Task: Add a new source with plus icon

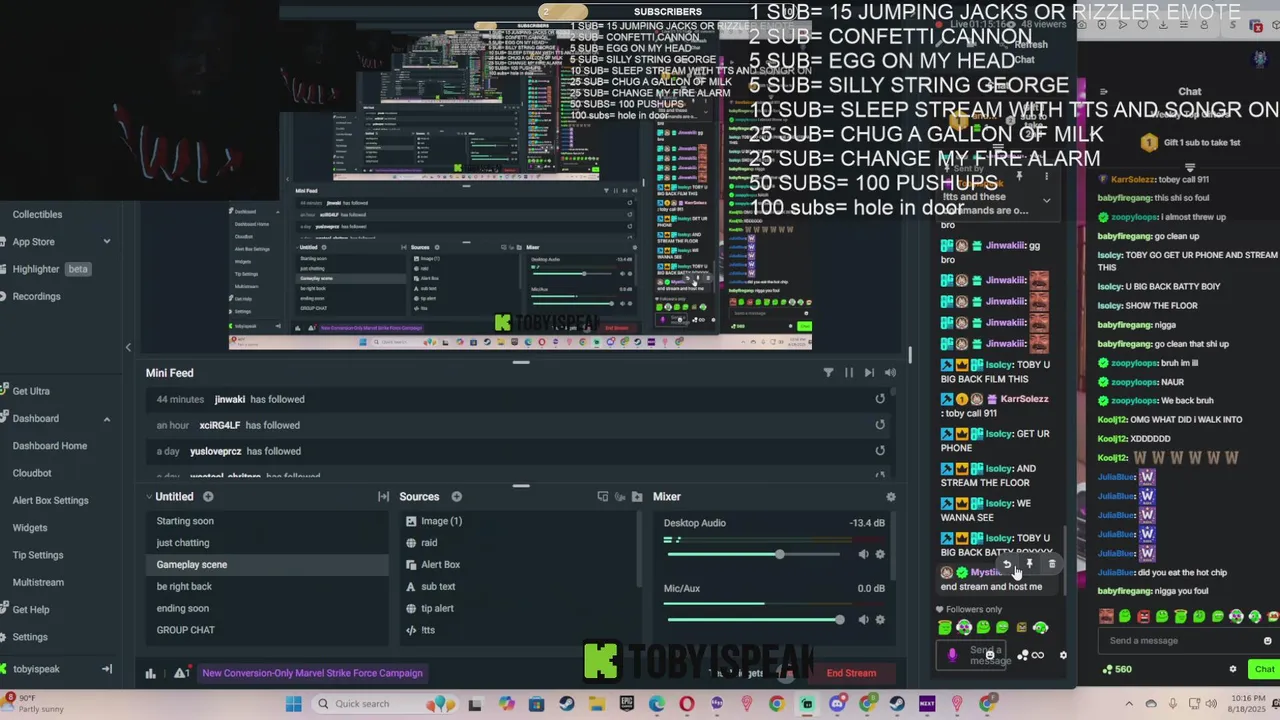Action: (456, 497)
